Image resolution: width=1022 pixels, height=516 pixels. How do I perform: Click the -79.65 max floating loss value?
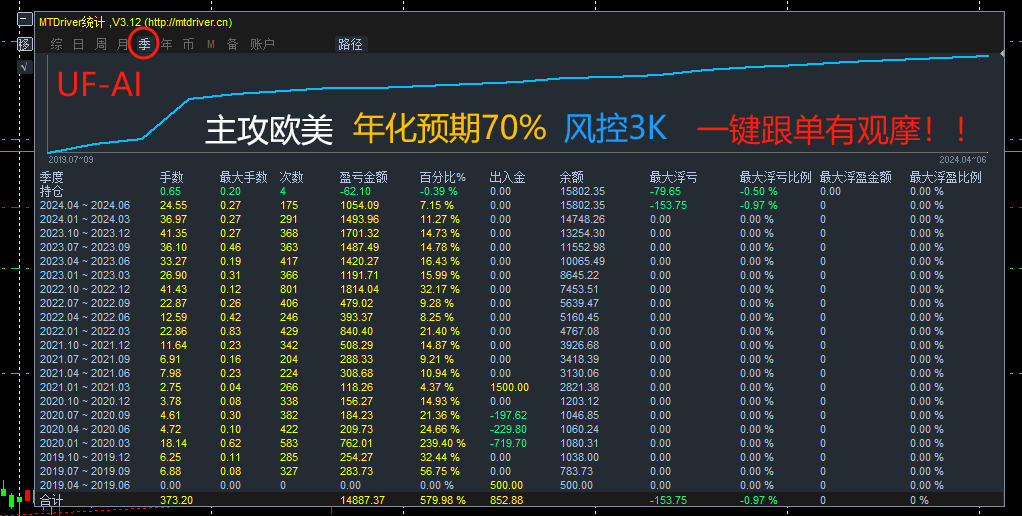point(665,192)
